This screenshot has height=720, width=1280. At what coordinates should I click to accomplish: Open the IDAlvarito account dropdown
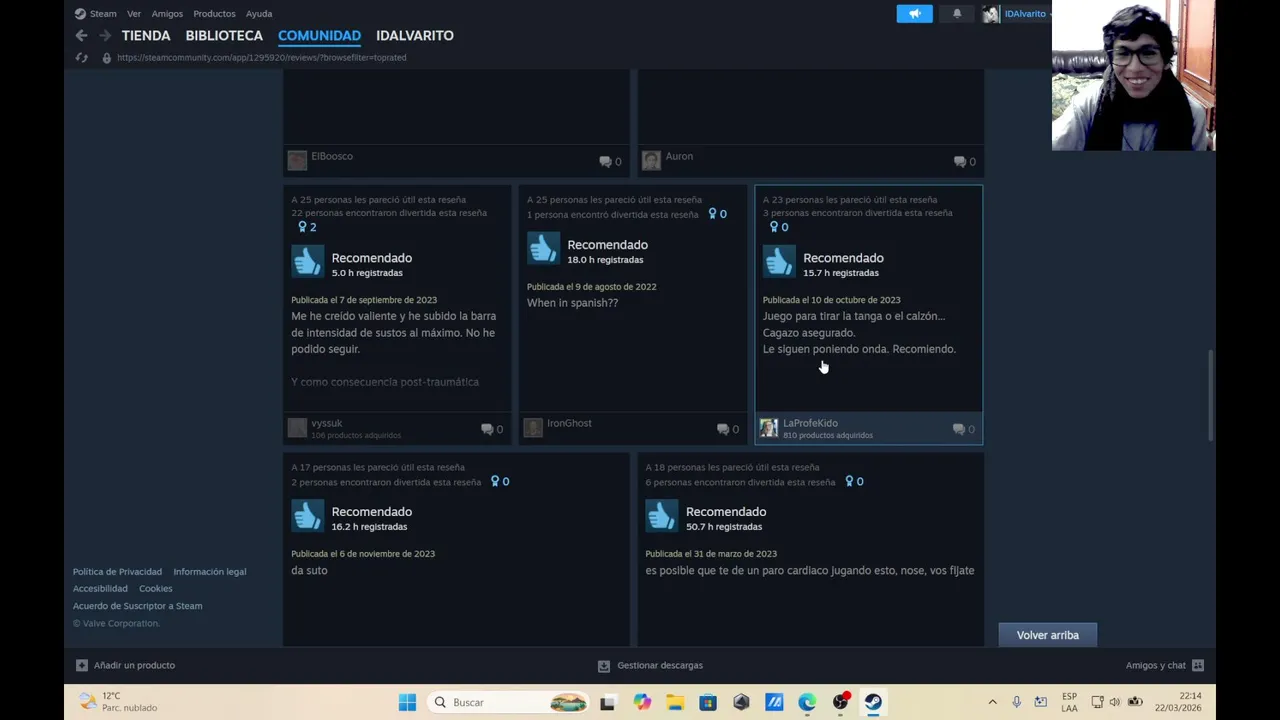[x=1028, y=14]
